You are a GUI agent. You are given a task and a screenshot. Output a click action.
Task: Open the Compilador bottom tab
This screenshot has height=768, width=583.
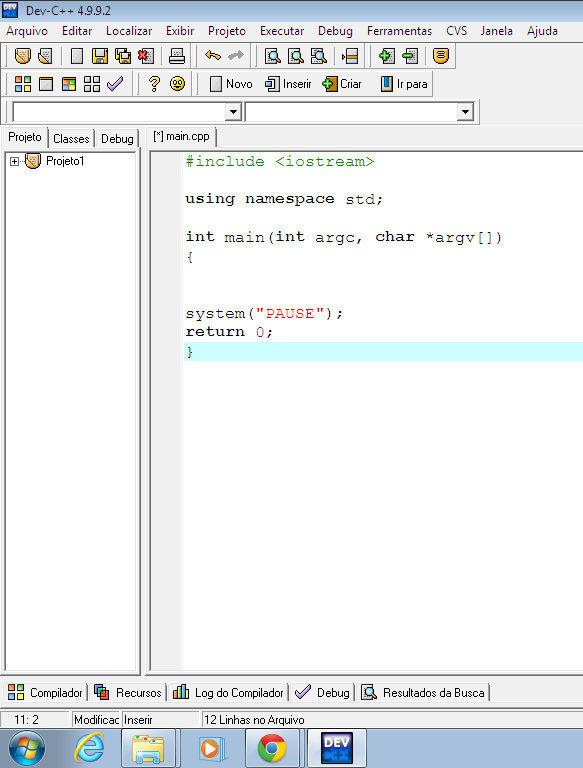click(x=45, y=693)
